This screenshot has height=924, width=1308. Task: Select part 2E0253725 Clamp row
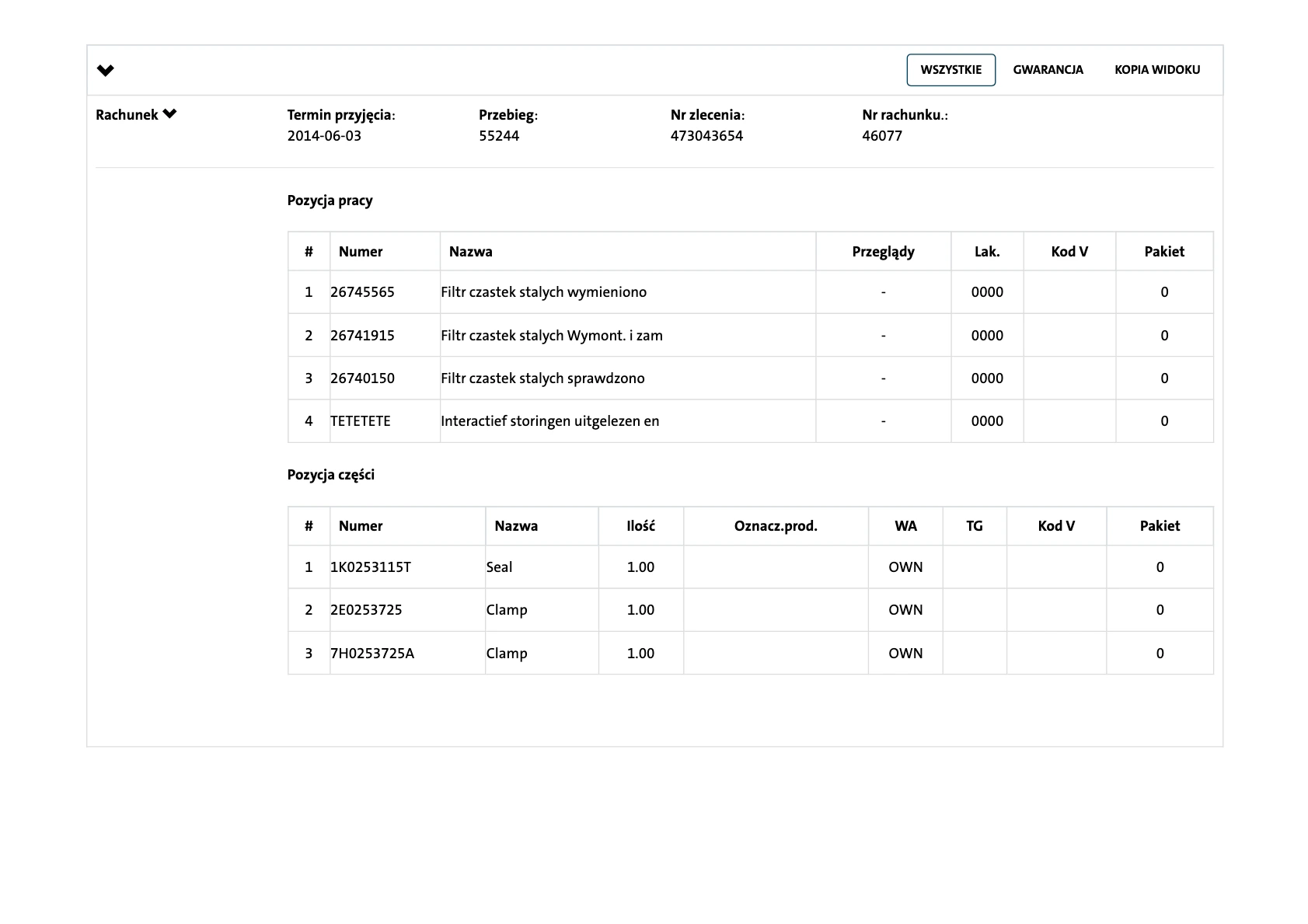[506, 610]
